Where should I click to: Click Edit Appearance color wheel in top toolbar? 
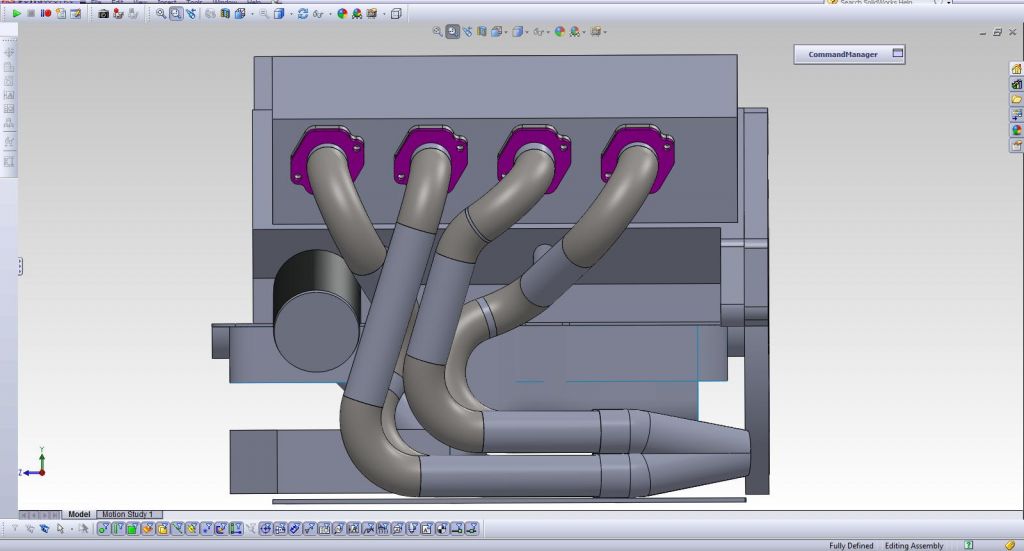(x=342, y=14)
